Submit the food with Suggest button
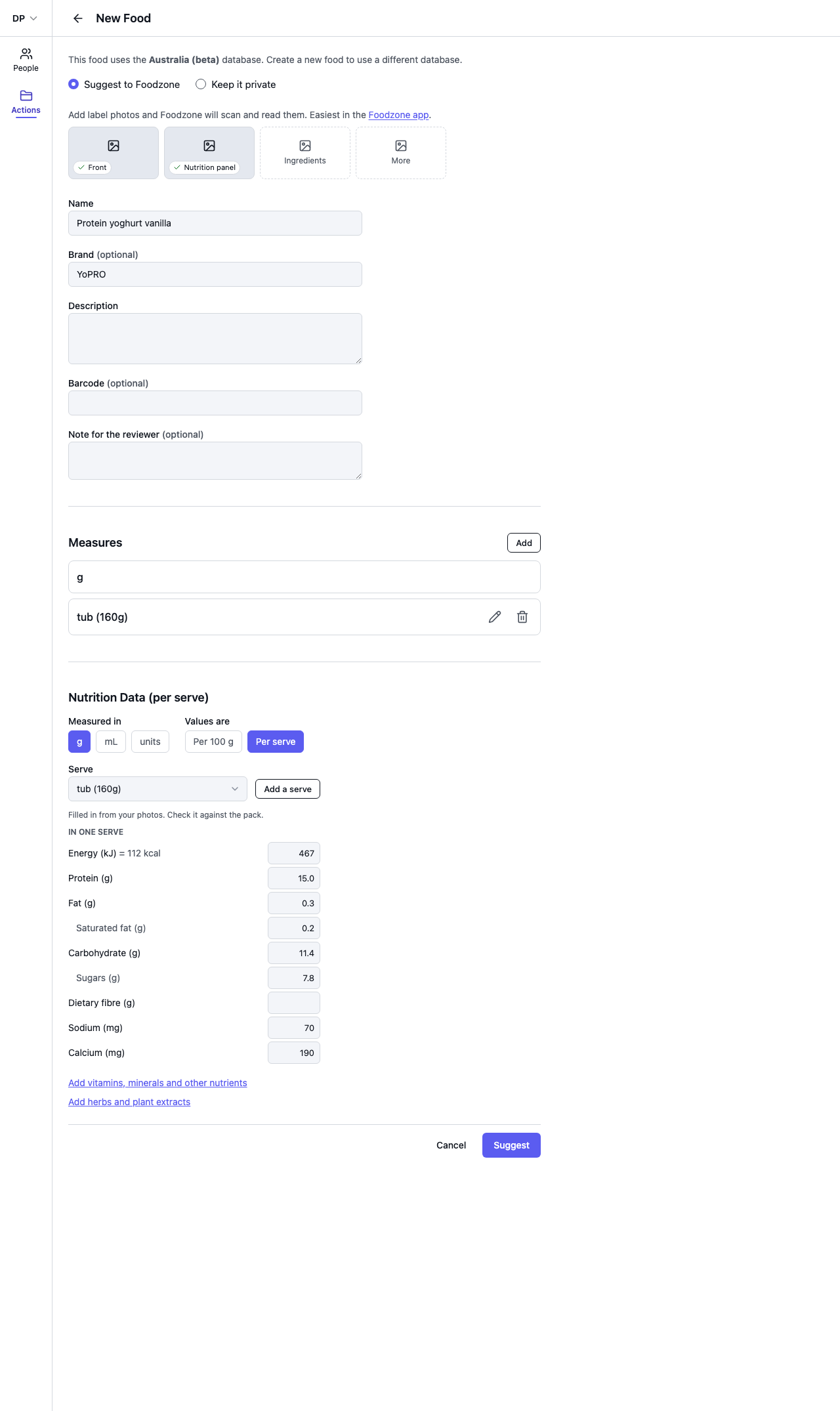Screen dimensions: 840x1411 coord(511,1145)
